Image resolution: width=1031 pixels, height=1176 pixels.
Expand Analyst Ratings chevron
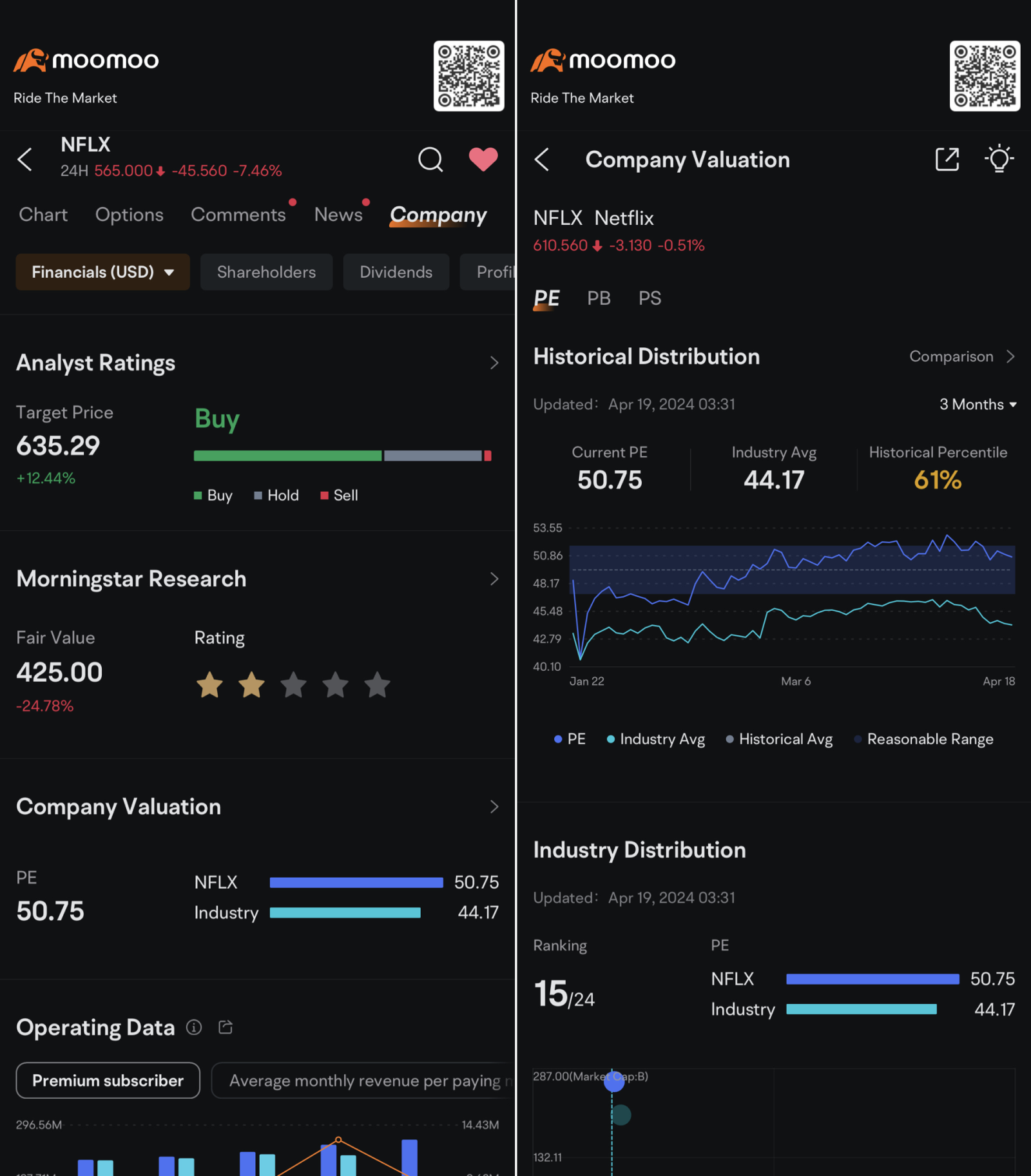[x=494, y=363]
